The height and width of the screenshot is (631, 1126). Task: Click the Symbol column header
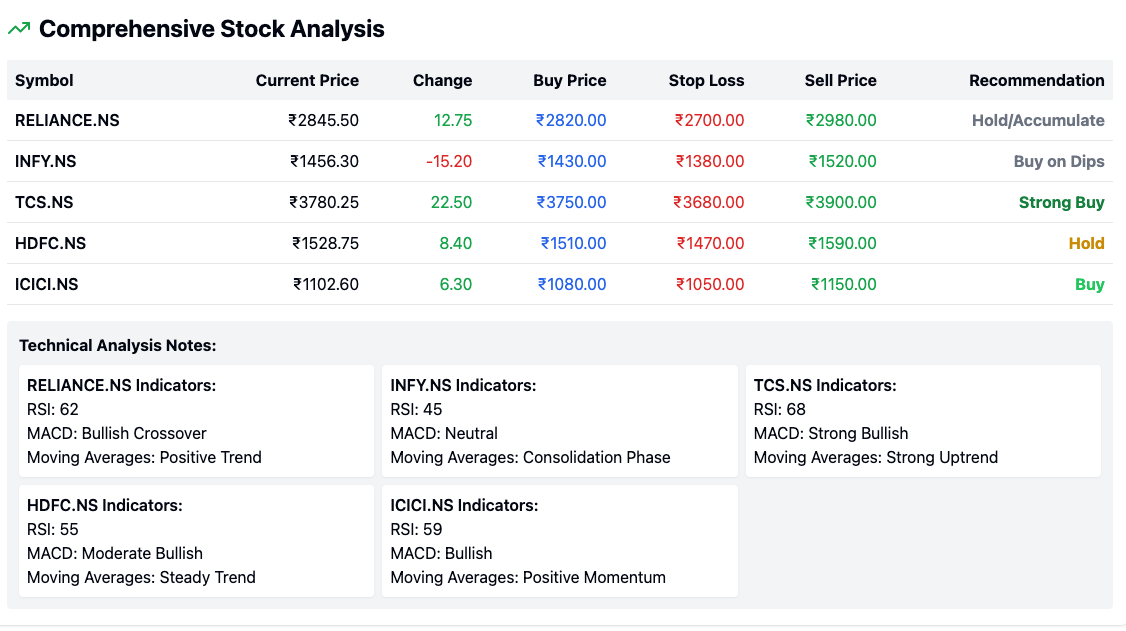(x=44, y=80)
